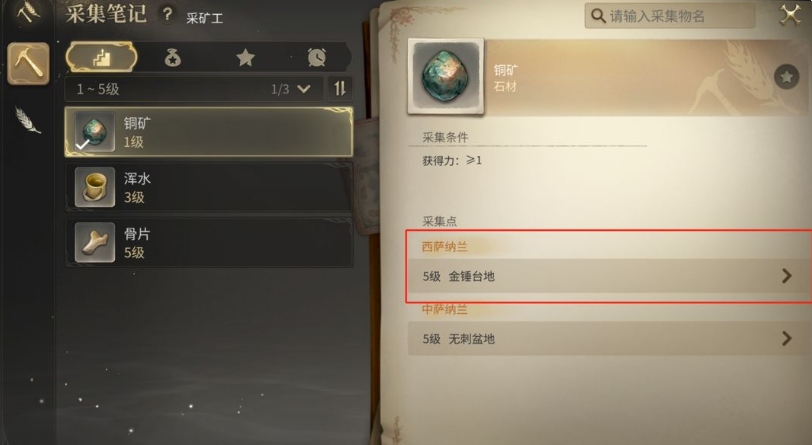
Task: Open the alarm clock timed nodes tab
Action: tap(316, 57)
